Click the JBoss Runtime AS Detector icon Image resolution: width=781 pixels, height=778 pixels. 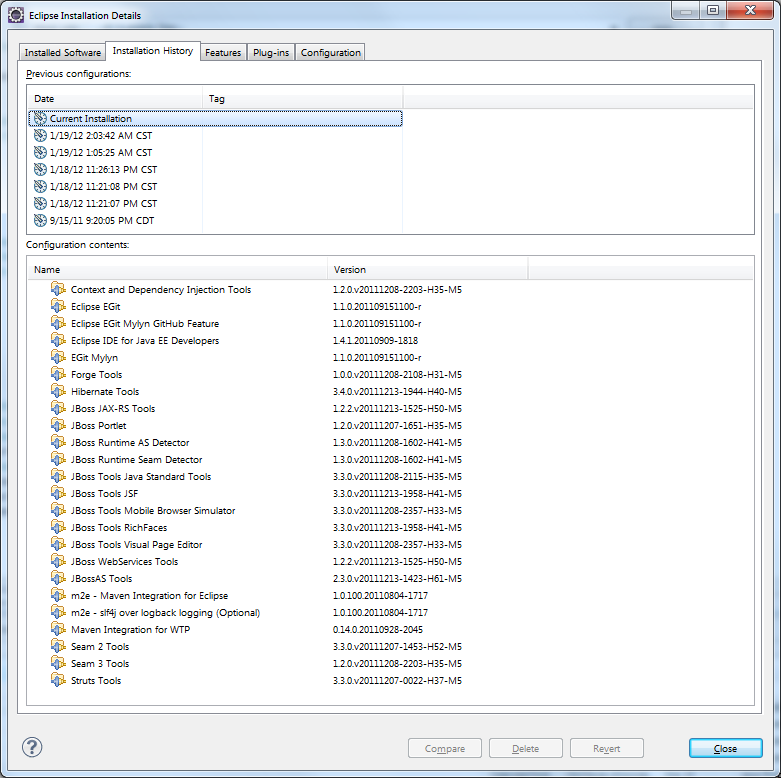[58, 442]
